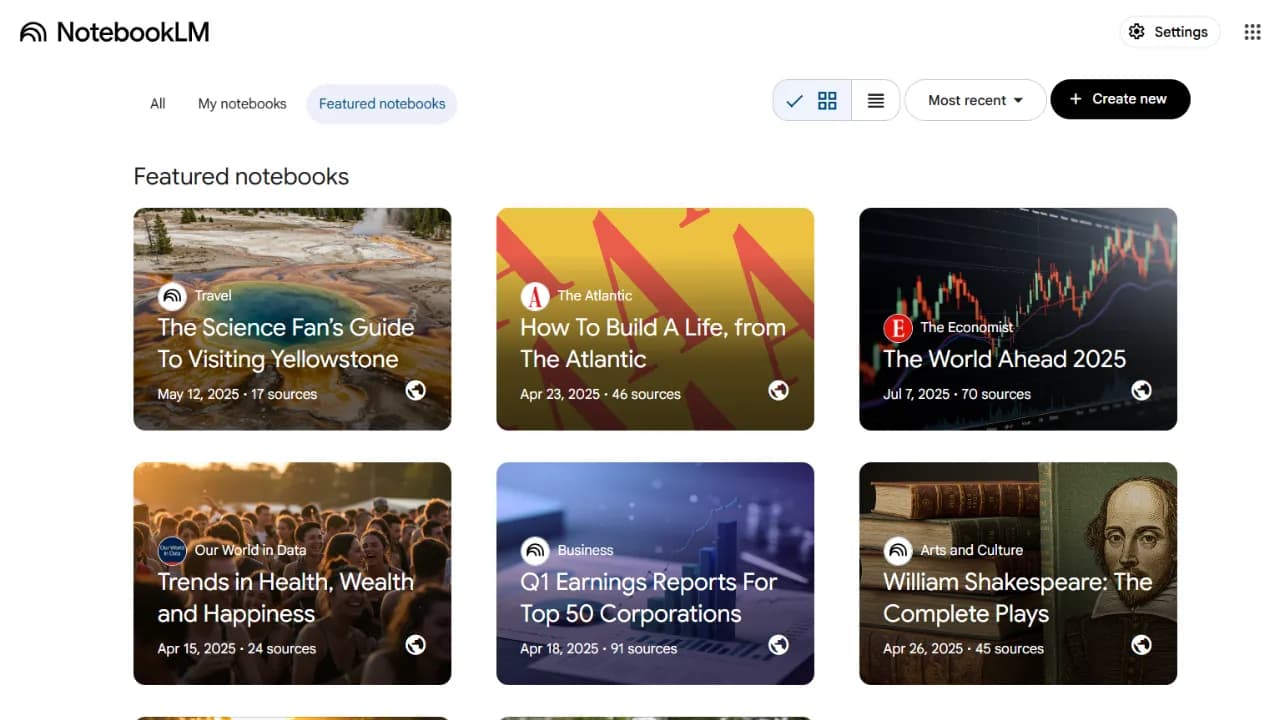The image size is (1280, 720).
Task: Click the NotebookLM logo icon
Action: (33, 32)
